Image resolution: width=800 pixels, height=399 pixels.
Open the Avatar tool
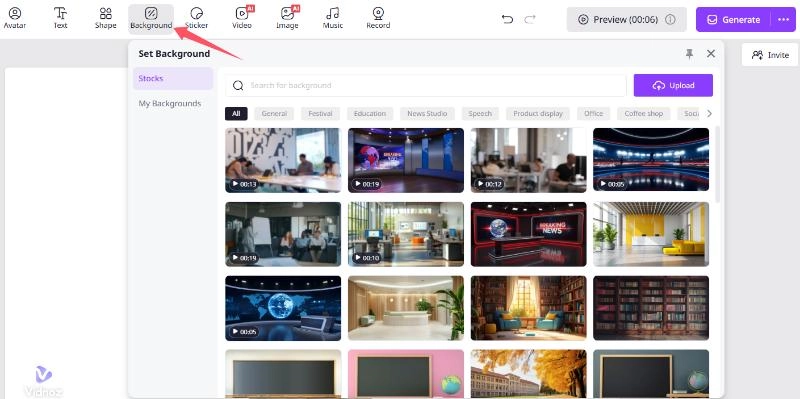point(15,18)
